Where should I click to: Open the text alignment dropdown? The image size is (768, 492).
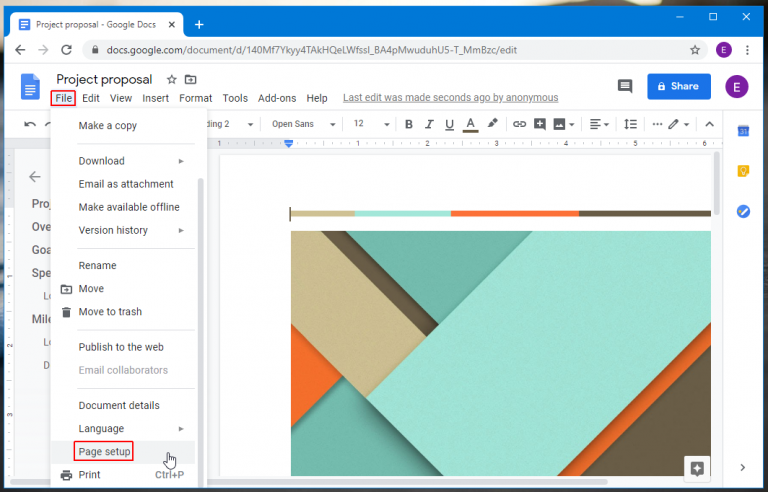coord(599,124)
